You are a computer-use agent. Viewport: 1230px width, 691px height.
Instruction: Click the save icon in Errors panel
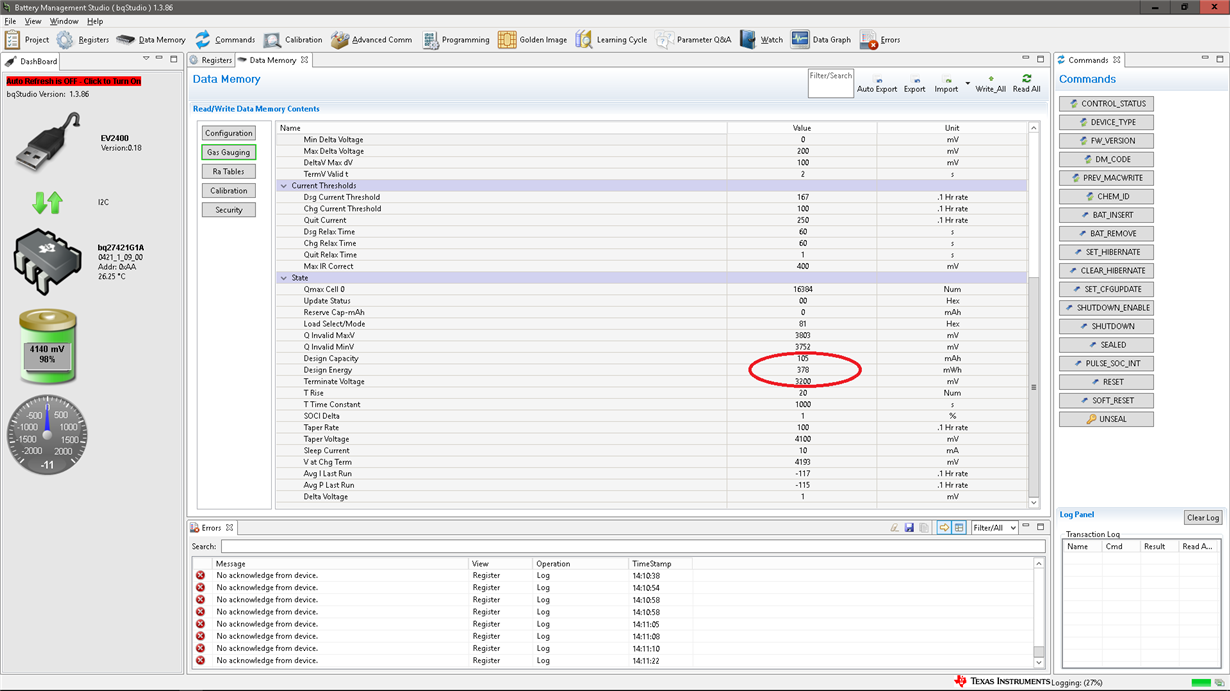click(909, 527)
